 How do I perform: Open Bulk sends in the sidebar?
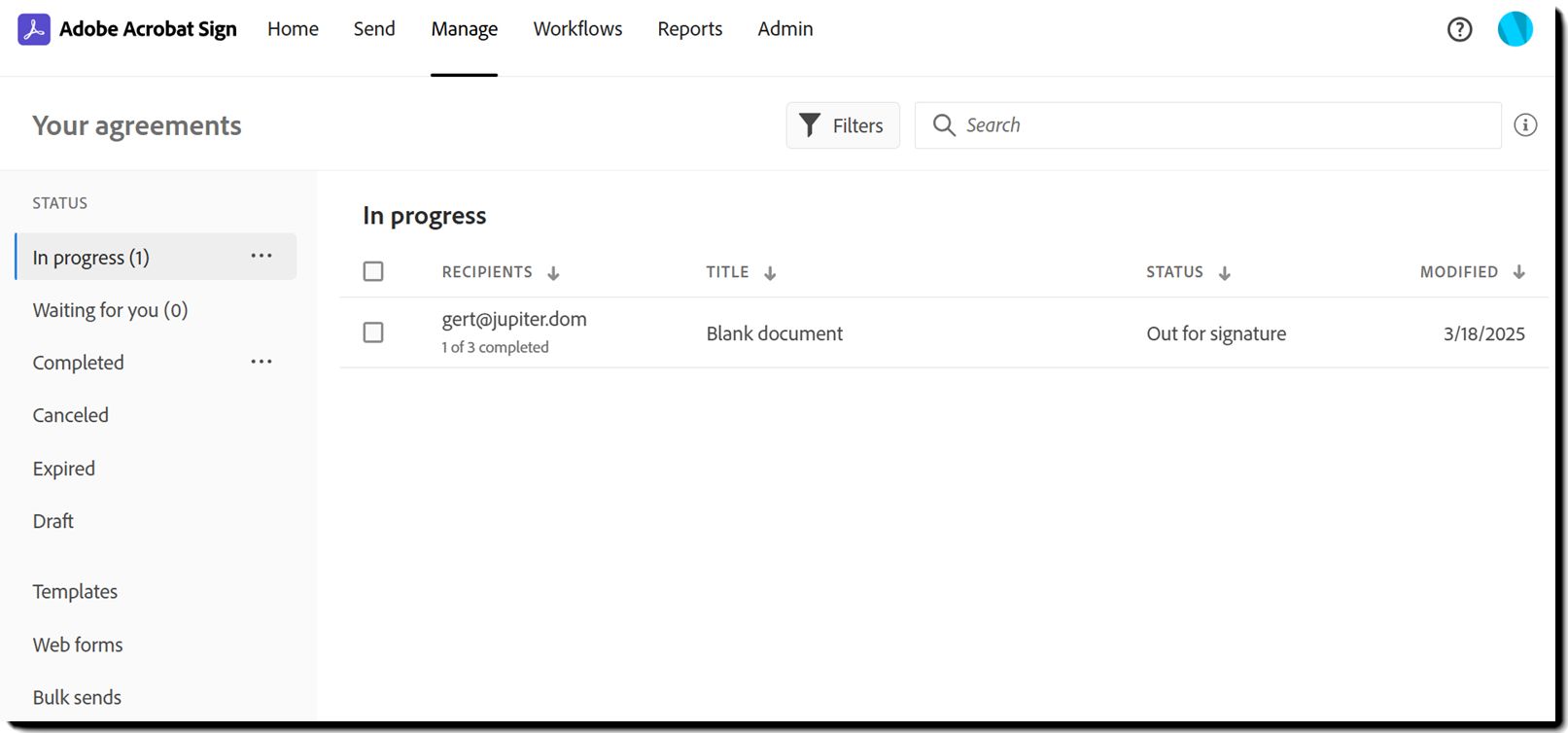[77, 697]
